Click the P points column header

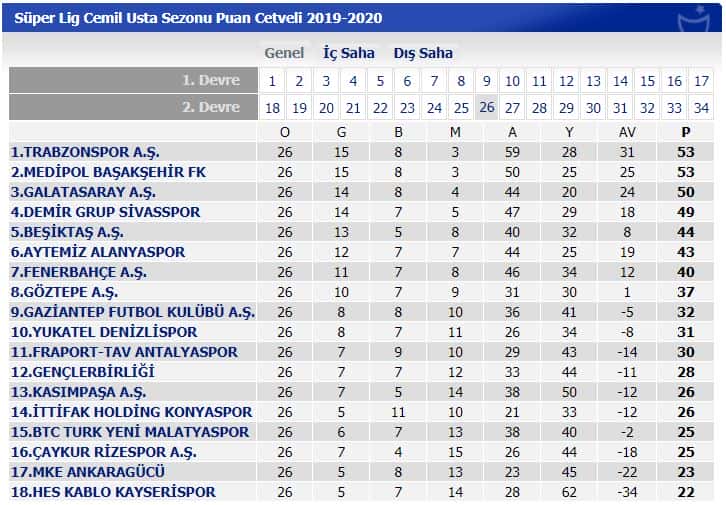(x=686, y=132)
